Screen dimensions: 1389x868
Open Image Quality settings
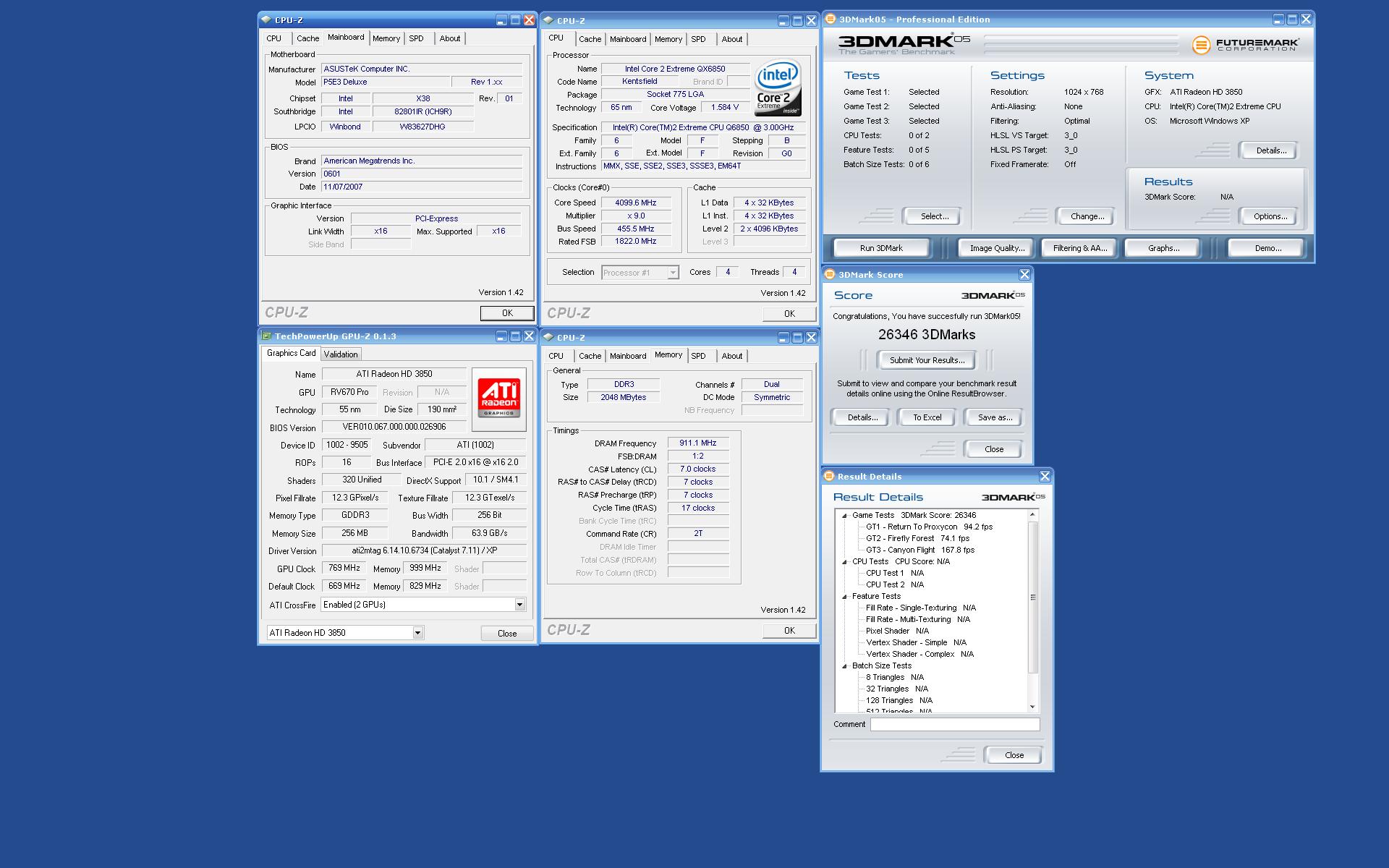(997, 248)
